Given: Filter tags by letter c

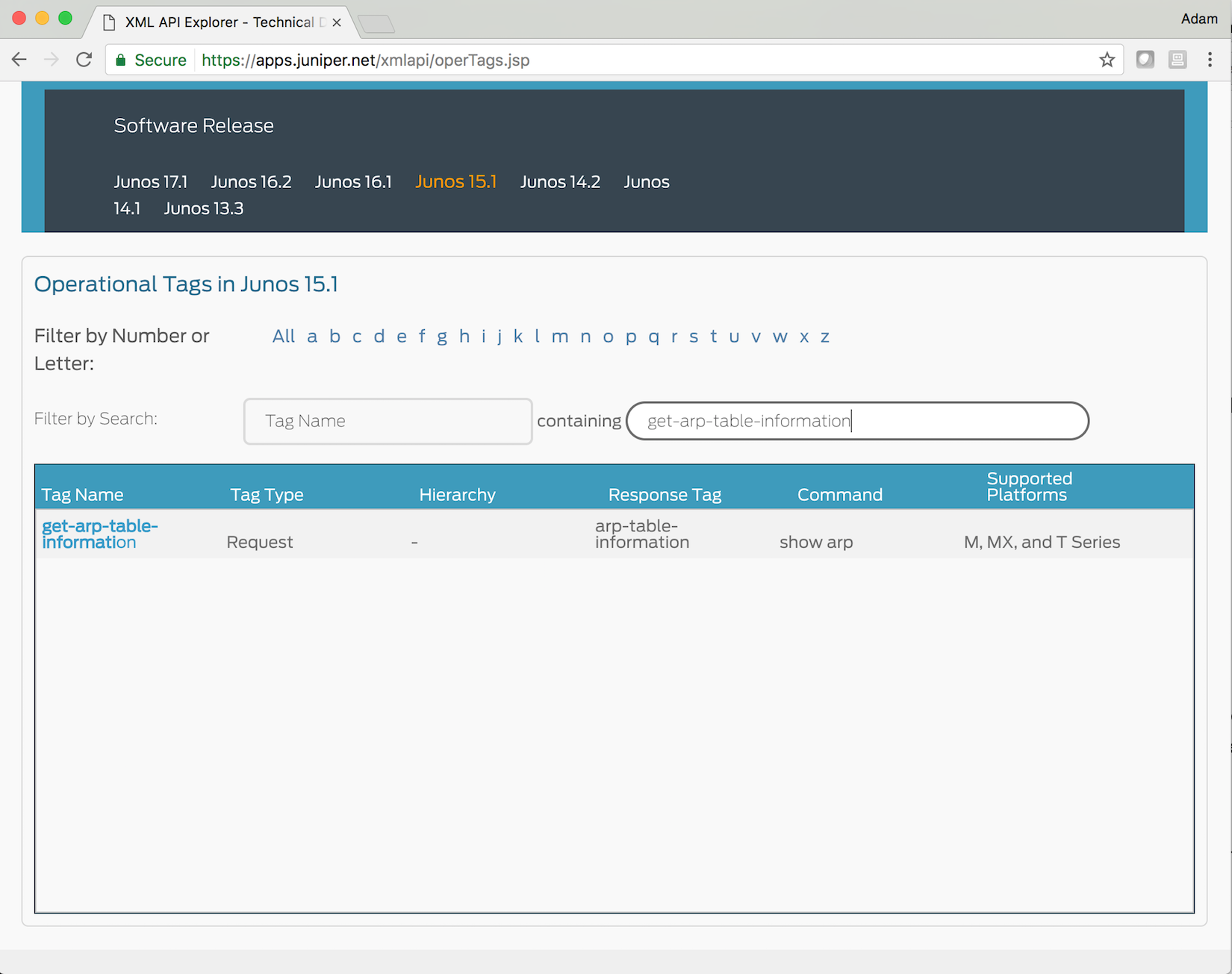Looking at the screenshot, I should [357, 336].
